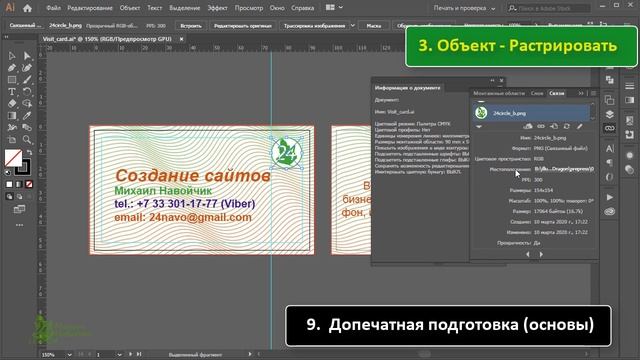Select the Rectangle tool
Image resolution: width=640 pixels, height=360 pixels.
(12, 80)
